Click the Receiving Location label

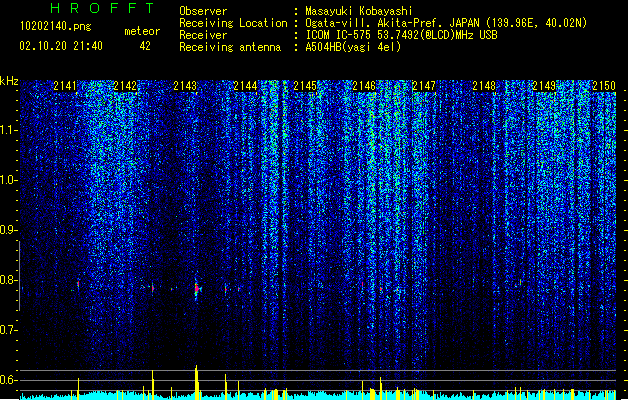click(x=233, y=23)
